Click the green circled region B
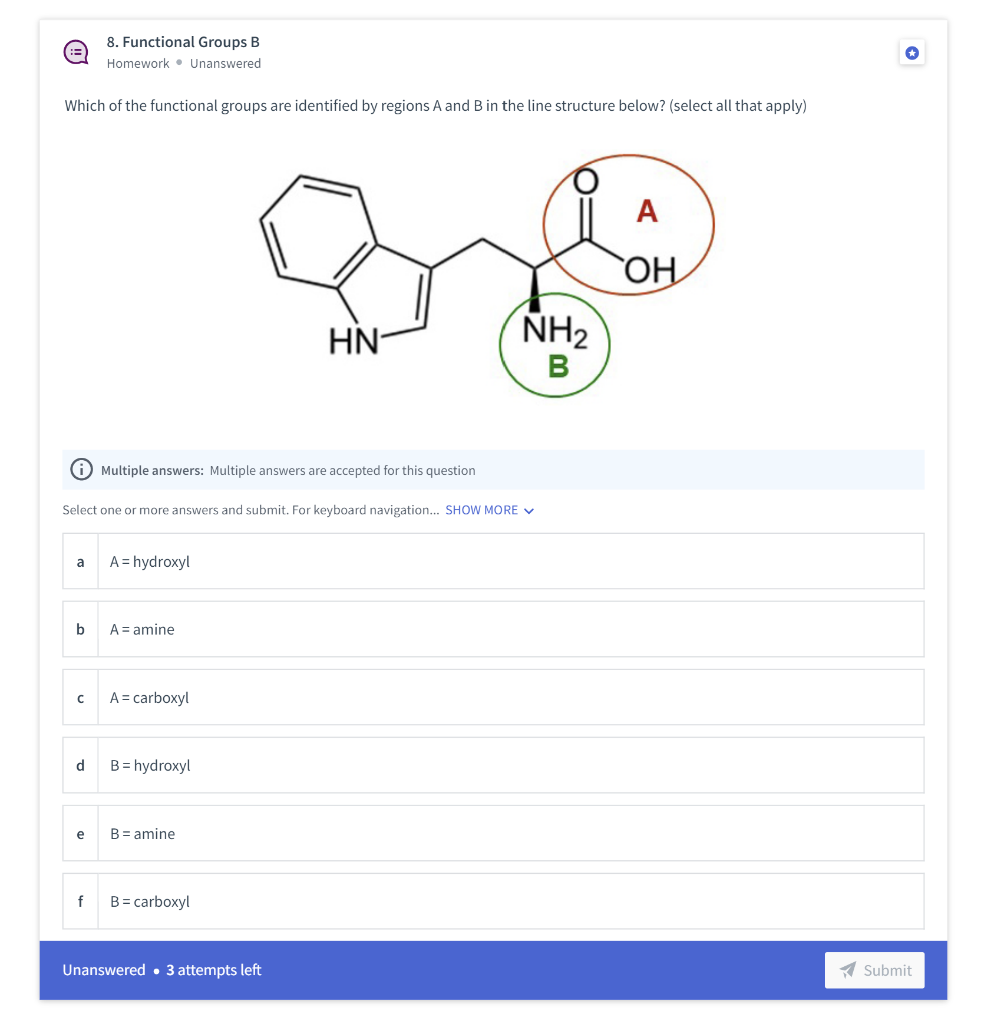This screenshot has height=1024, width=1004. click(x=555, y=345)
